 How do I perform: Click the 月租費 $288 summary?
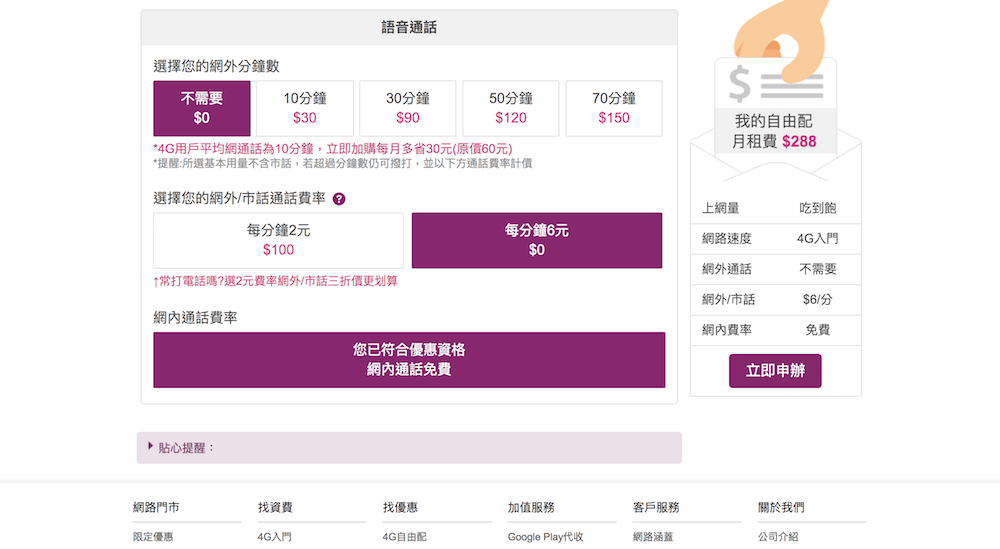(x=775, y=141)
